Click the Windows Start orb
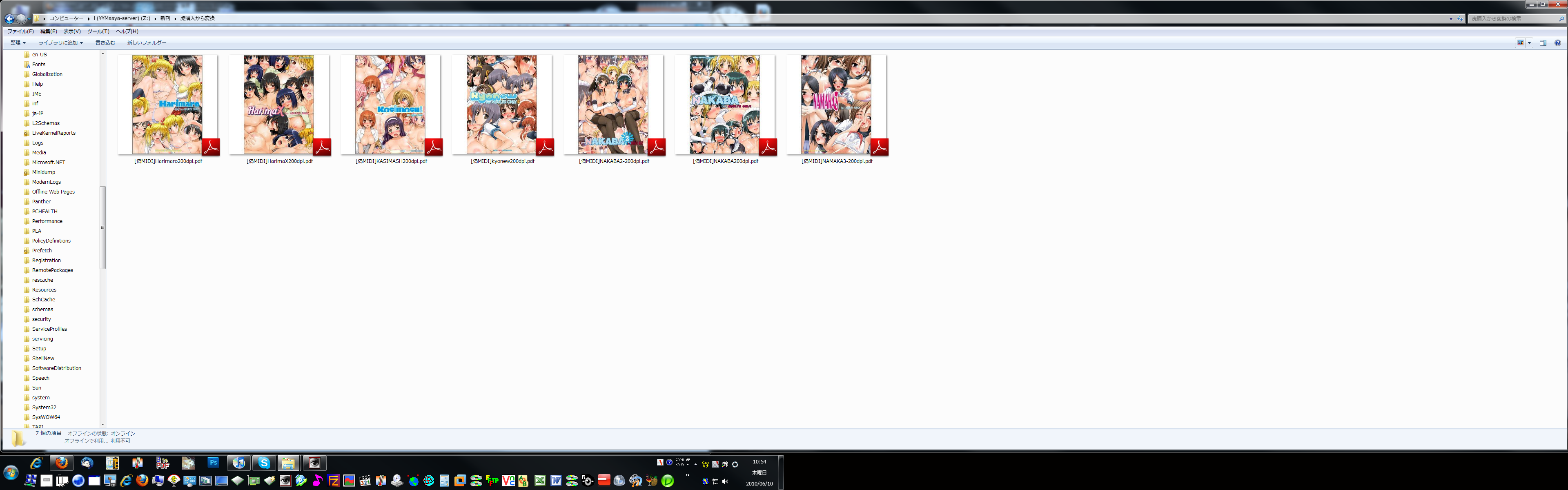The height and width of the screenshot is (490, 1568). click(x=10, y=472)
